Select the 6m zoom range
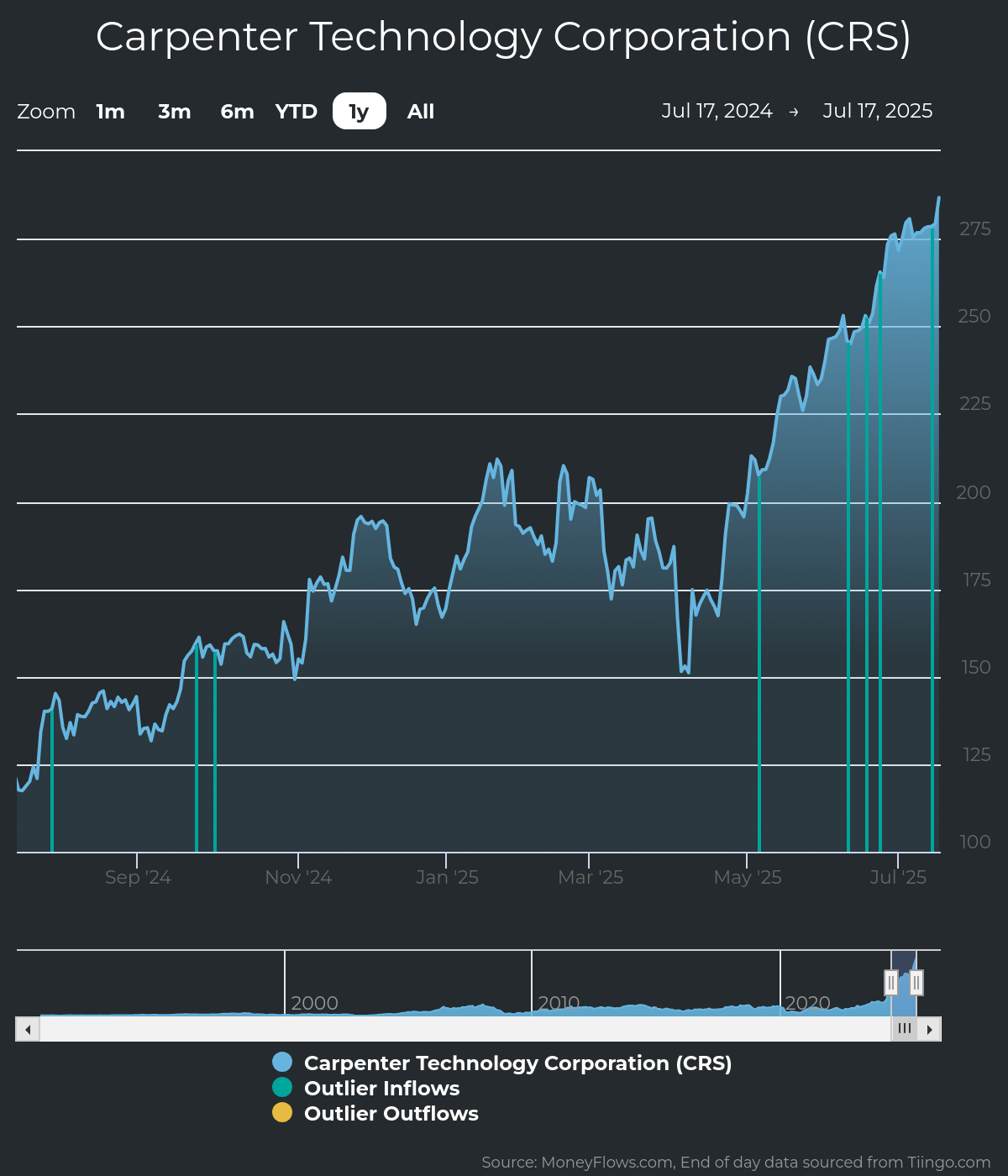This screenshot has width=1008, height=1176. [237, 112]
